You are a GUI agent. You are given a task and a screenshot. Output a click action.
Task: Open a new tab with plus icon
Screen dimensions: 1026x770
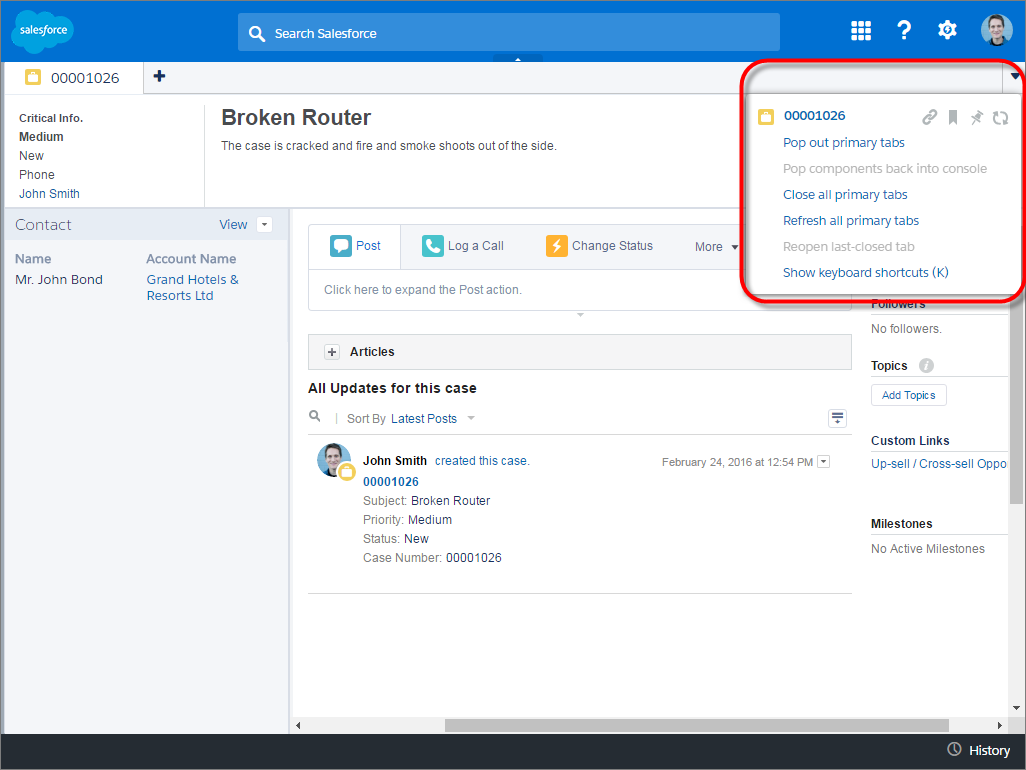pyautogui.click(x=159, y=77)
